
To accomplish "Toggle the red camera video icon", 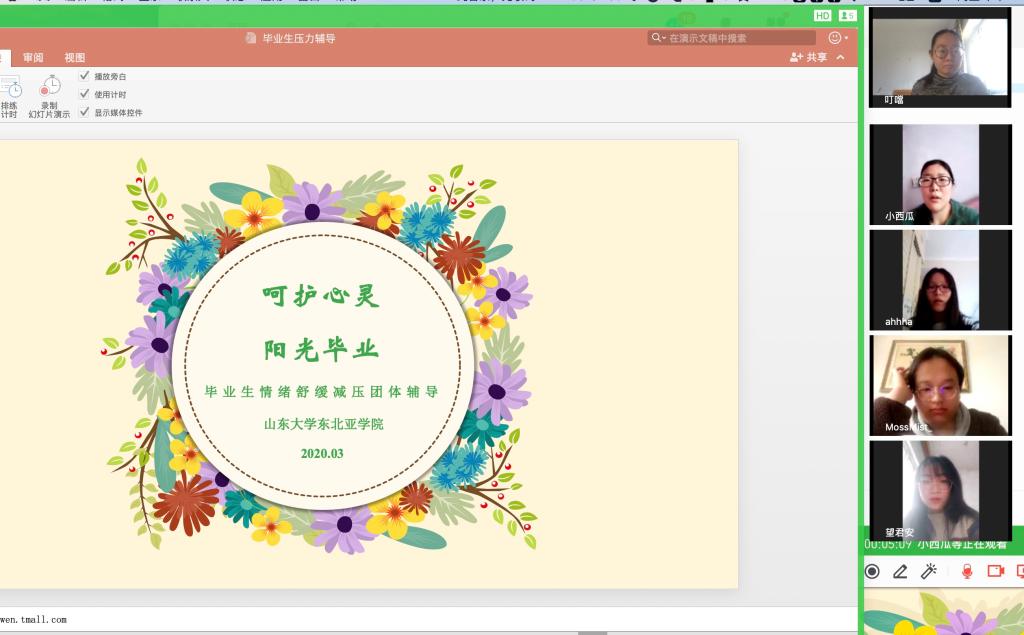I will [995, 571].
